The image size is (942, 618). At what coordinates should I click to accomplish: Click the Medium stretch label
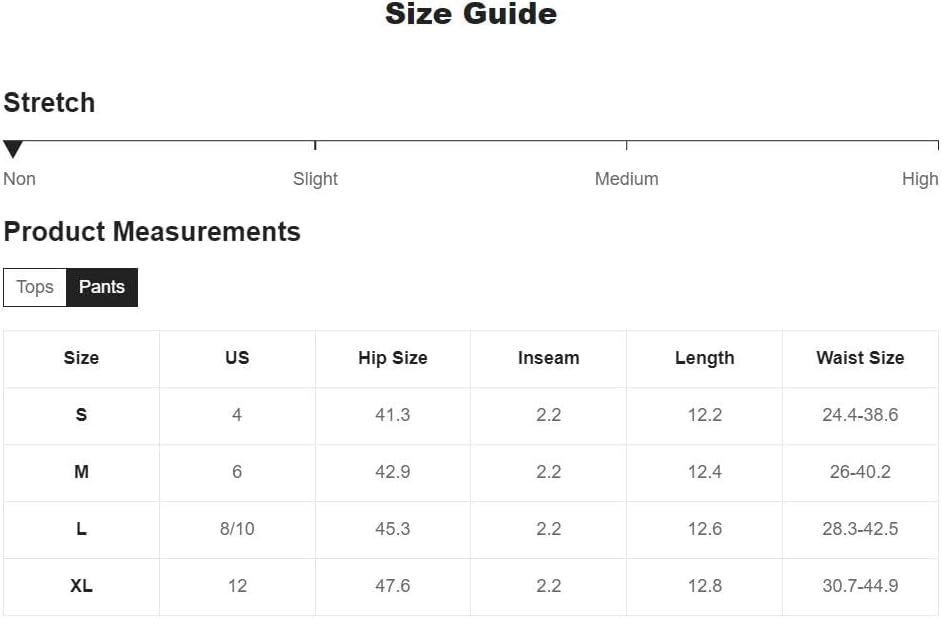point(626,179)
